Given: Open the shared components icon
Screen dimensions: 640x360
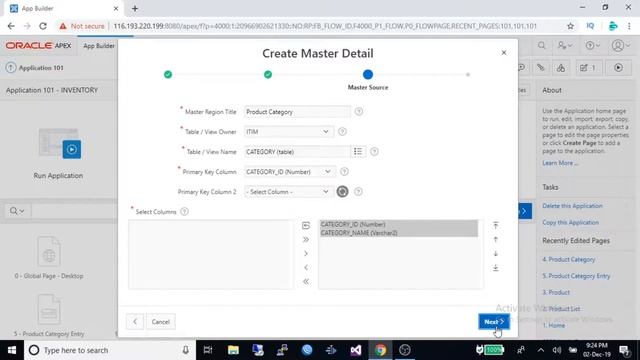Looking at the screenshot, I should click(x=561, y=68).
